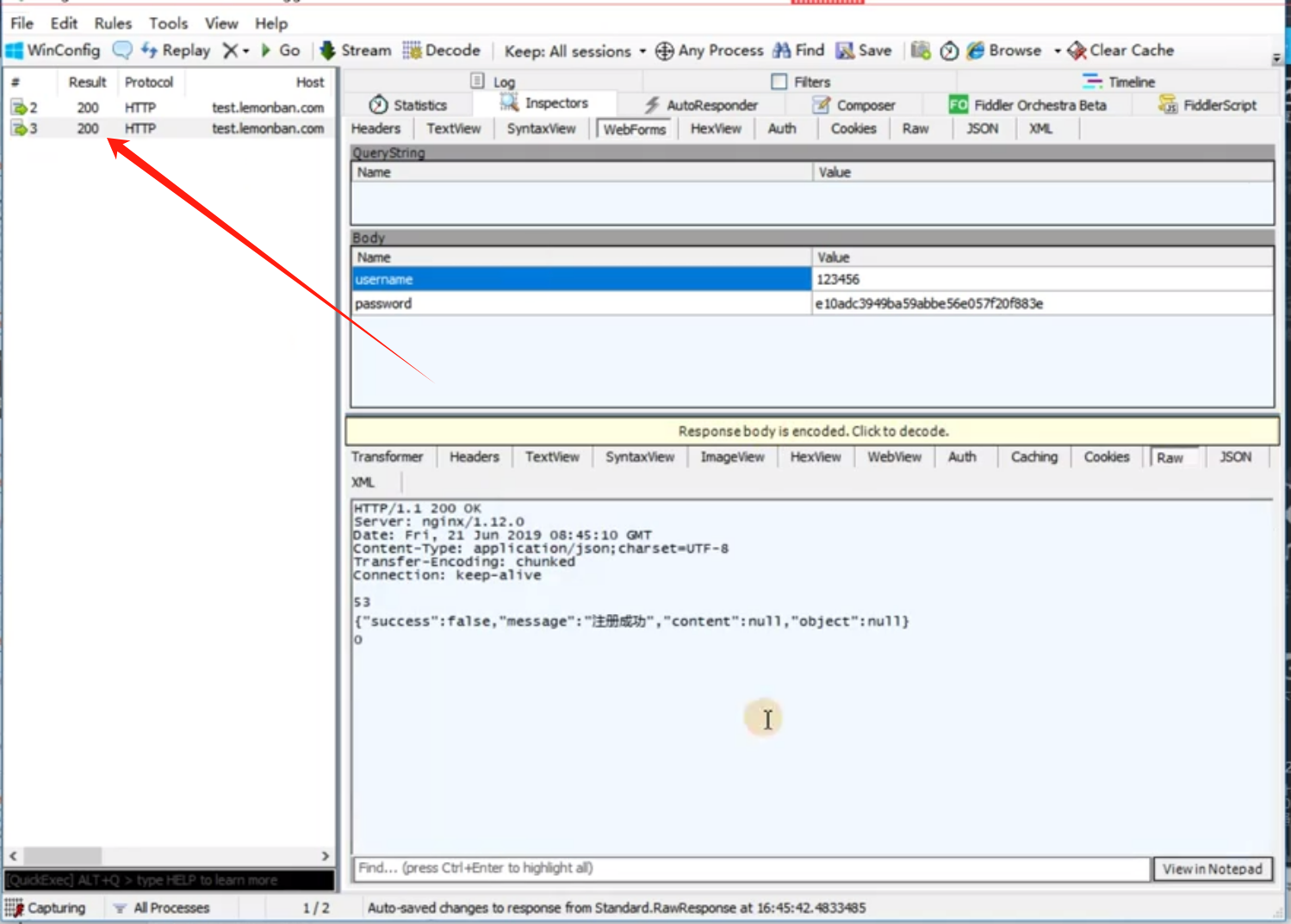Select request SyntaxView inspector tab

pyautogui.click(x=541, y=128)
